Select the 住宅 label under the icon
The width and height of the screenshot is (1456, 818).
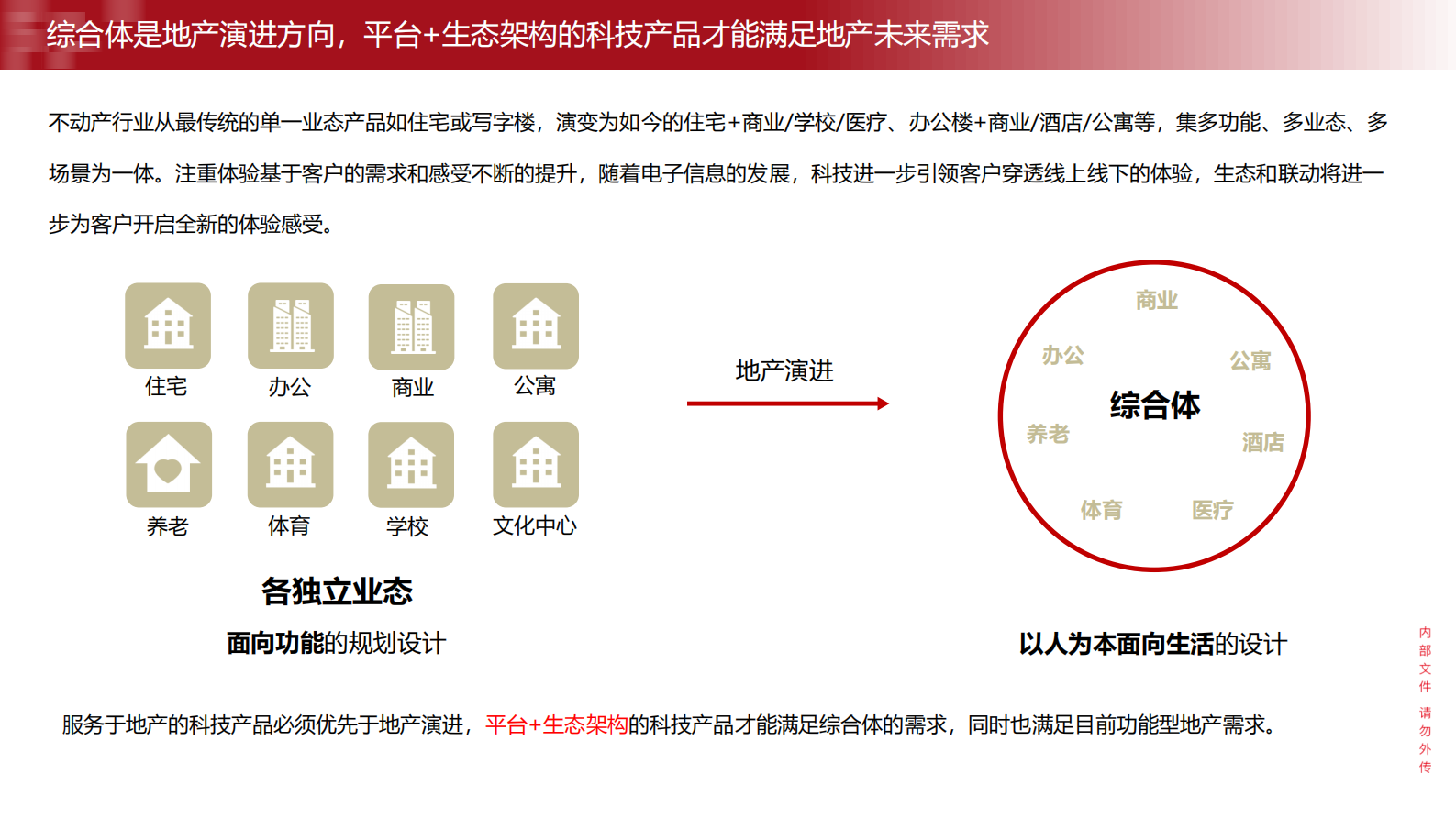tap(166, 387)
